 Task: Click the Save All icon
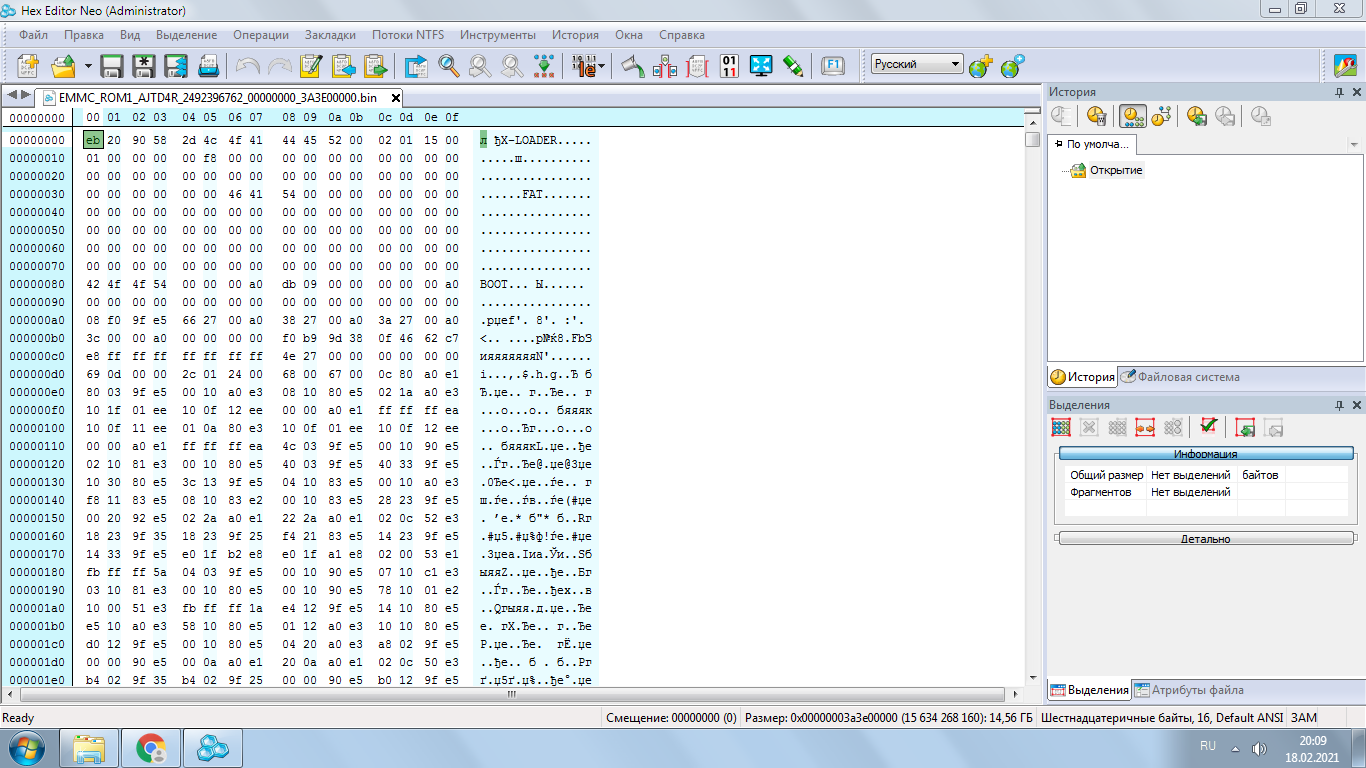pos(176,66)
